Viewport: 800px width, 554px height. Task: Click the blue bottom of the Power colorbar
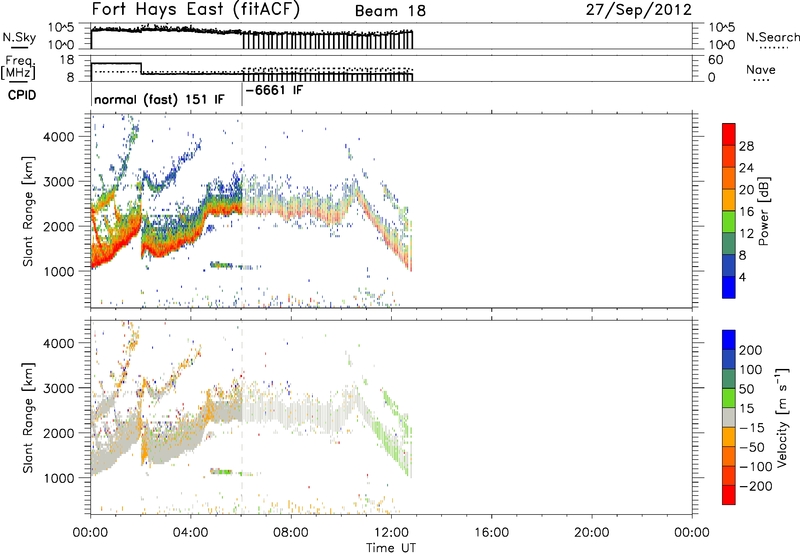coord(729,287)
